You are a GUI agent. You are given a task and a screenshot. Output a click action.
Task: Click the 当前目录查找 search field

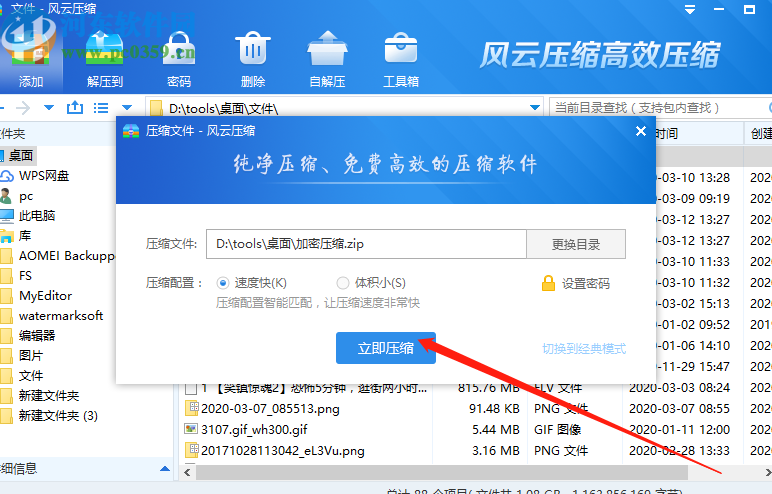click(658, 107)
